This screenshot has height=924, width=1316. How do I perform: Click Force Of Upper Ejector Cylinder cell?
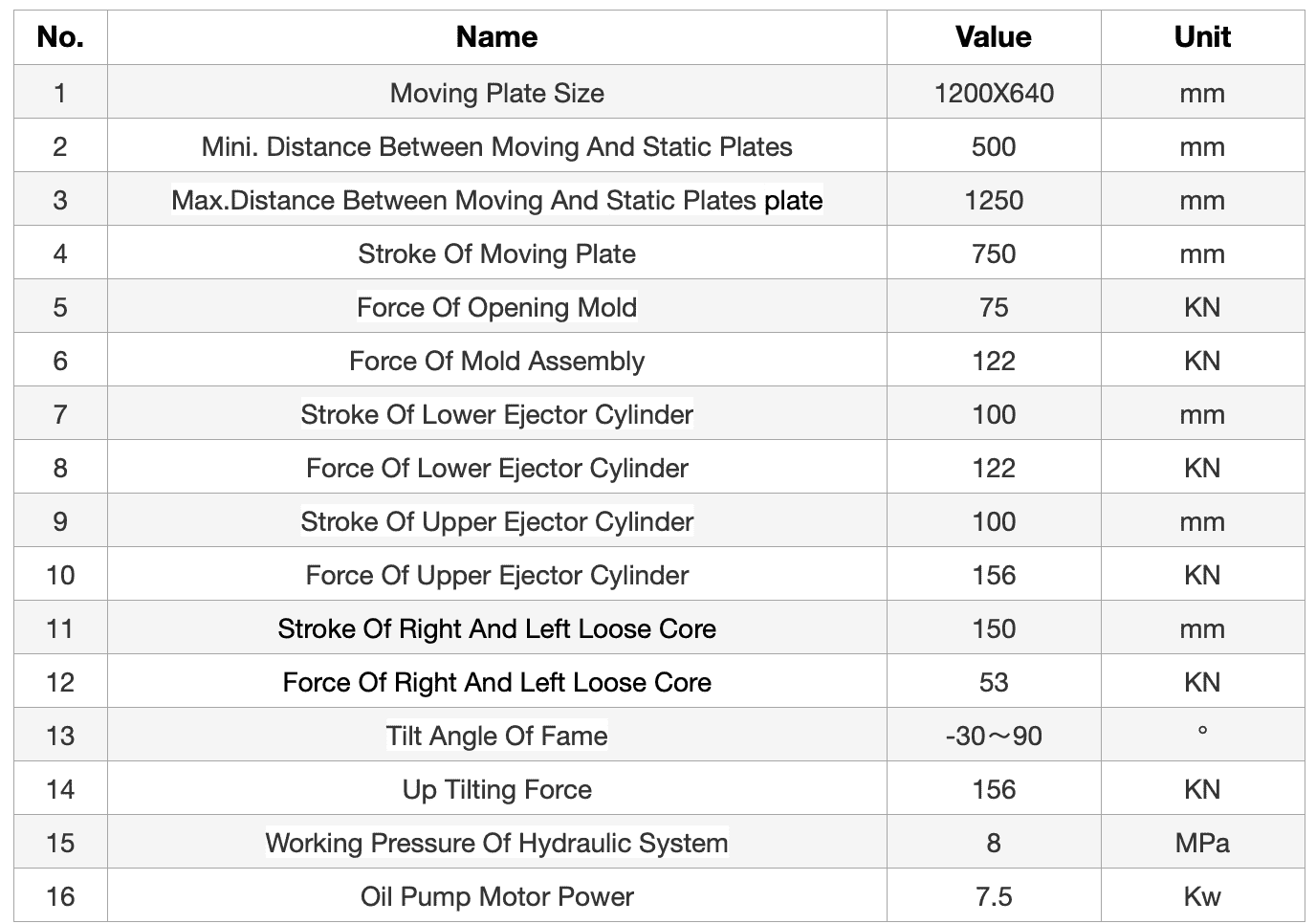point(496,575)
